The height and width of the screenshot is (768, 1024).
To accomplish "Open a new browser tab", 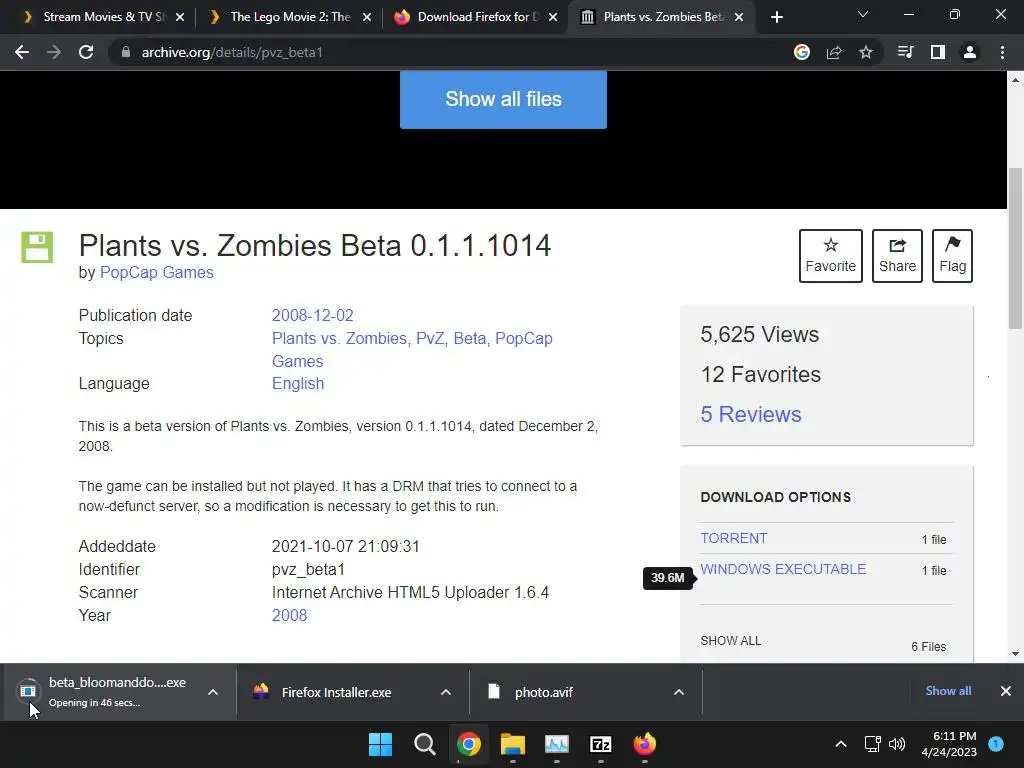I will 776,17.
